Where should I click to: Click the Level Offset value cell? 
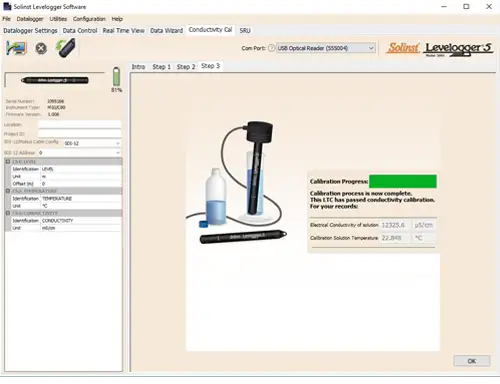(81, 184)
